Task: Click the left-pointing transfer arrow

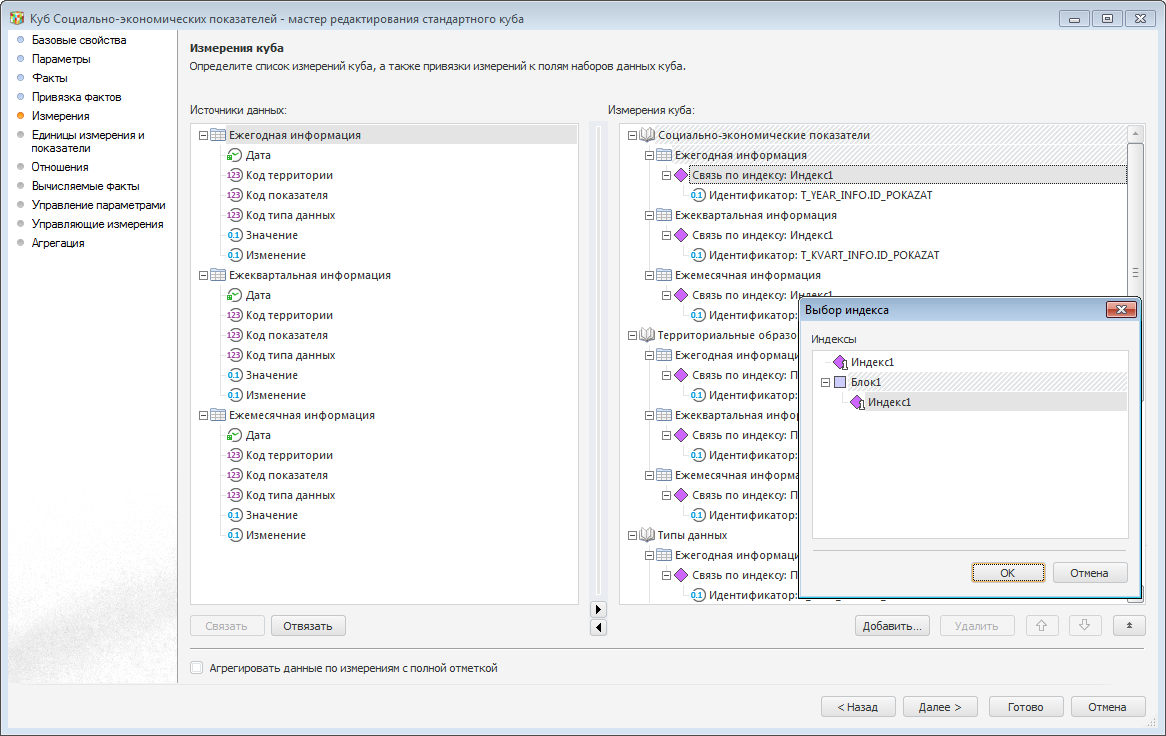Action: (x=599, y=627)
